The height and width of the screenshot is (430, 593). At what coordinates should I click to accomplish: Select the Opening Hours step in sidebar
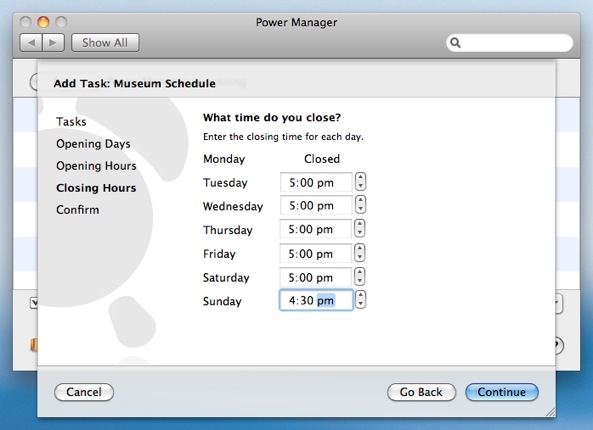96,166
